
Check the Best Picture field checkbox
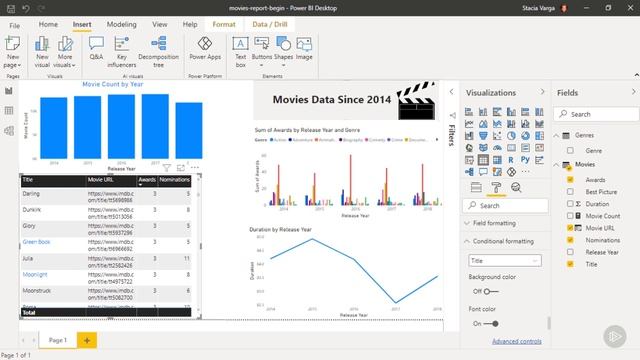(570, 191)
